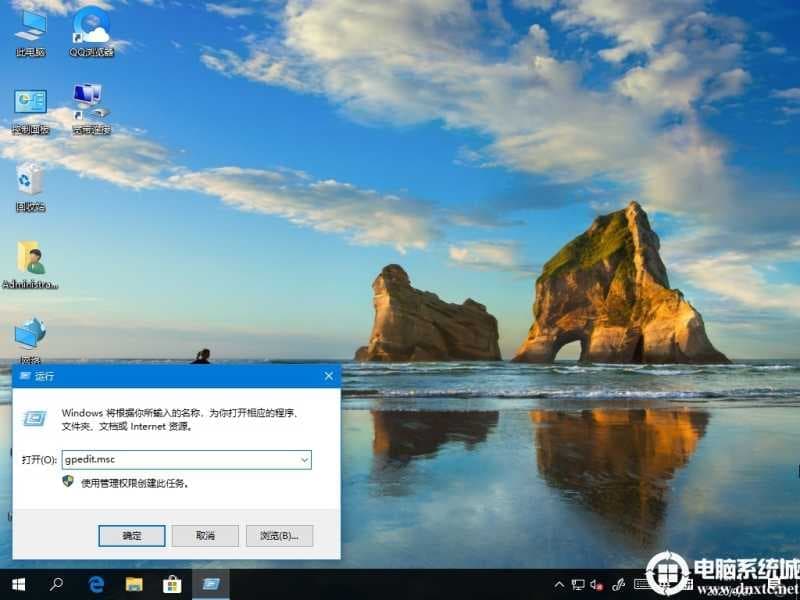Click 取消 to dismiss the Run dialog

(204, 536)
